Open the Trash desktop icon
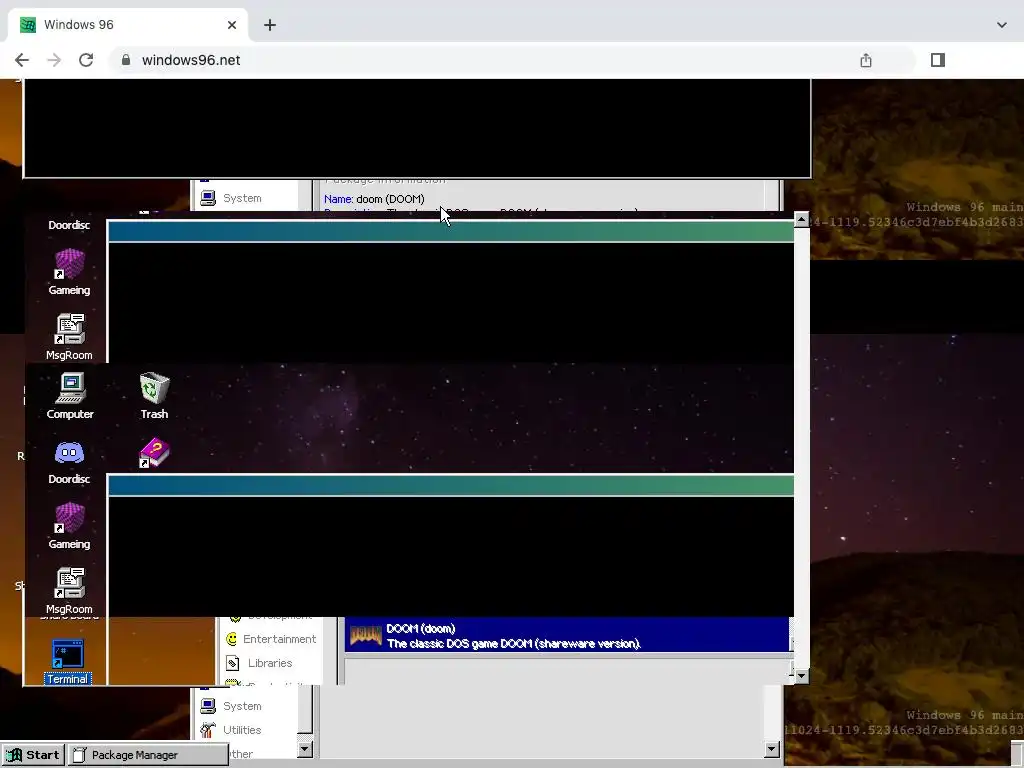Viewport: 1024px width, 768px height. coord(154,396)
